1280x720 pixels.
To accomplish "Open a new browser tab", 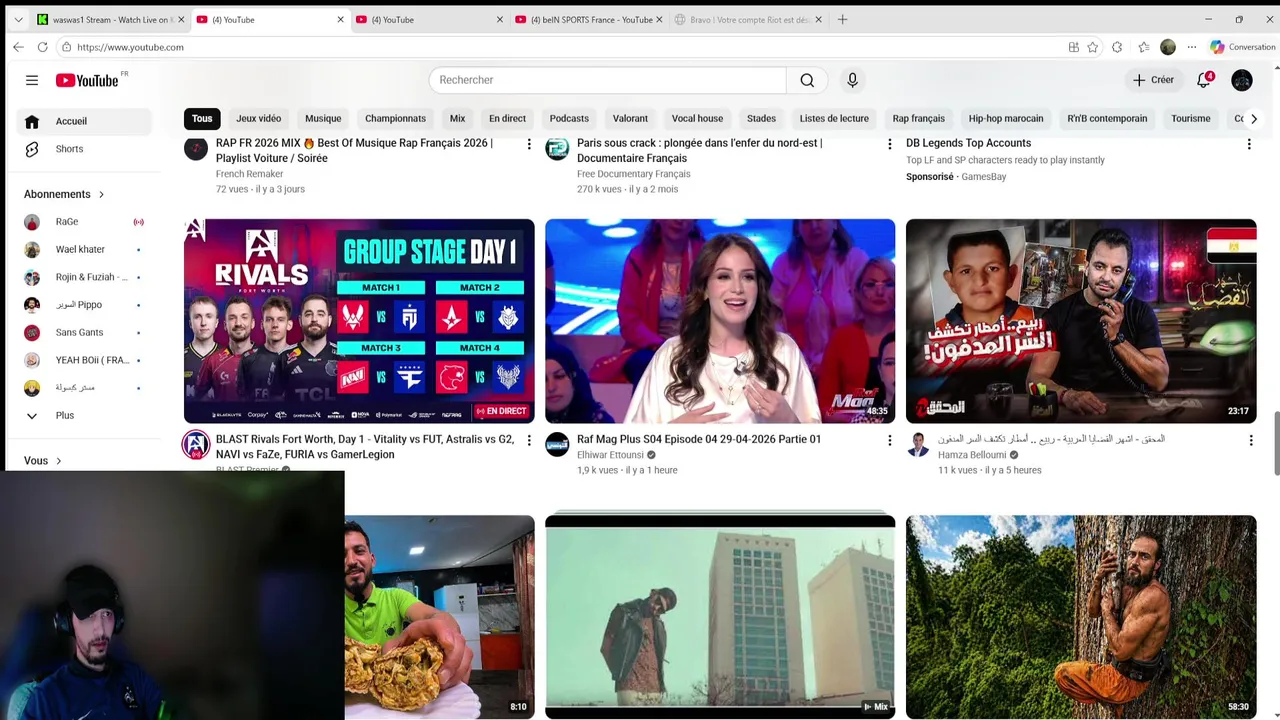I will [x=842, y=19].
